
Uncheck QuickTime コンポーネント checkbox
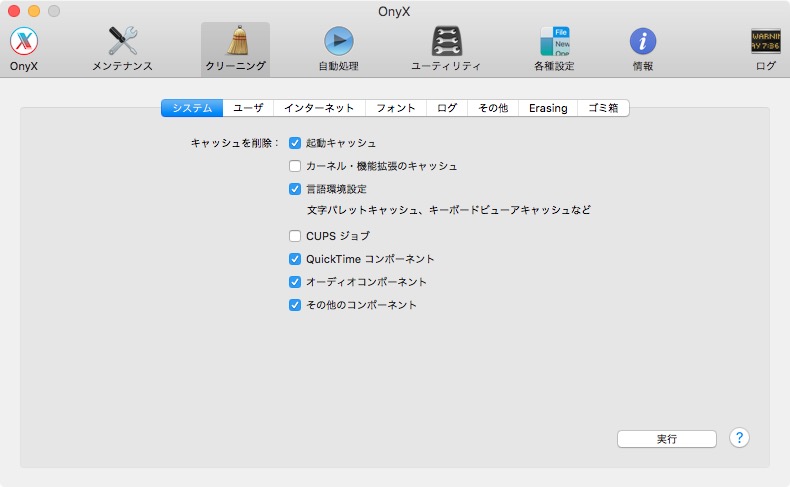pos(295,259)
